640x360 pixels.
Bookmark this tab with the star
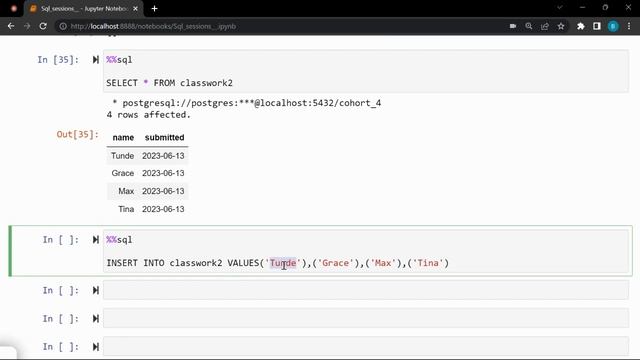pyautogui.click(x=561, y=26)
